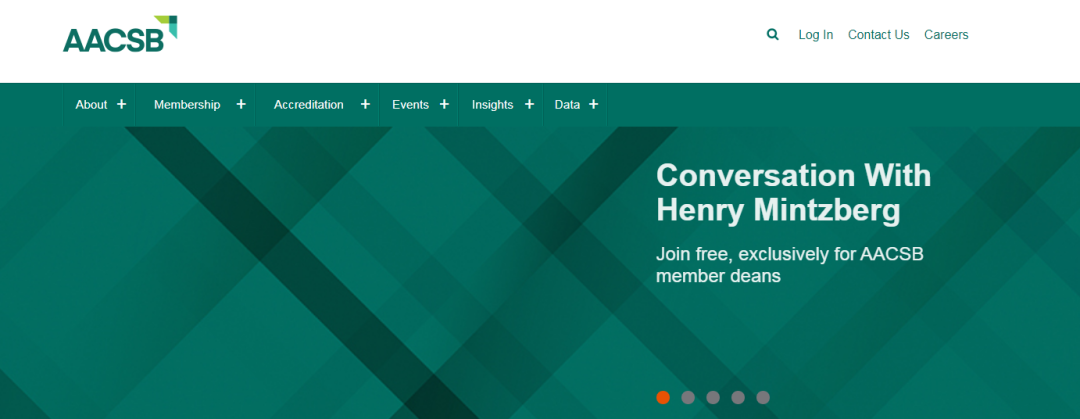This screenshot has height=419, width=1080.
Task: Open search with magnifying glass icon
Action: [772, 34]
